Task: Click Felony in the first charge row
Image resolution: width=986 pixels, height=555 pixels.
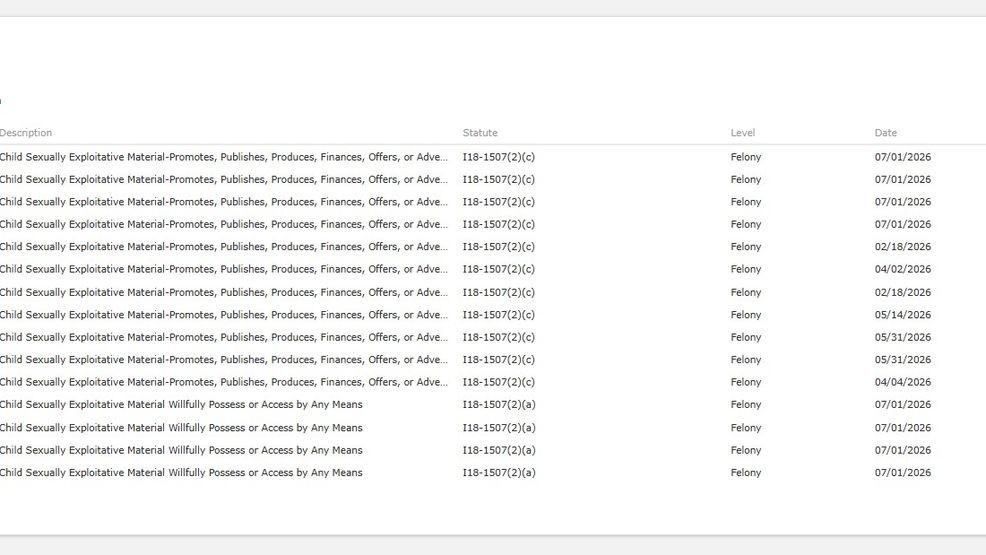Action: coord(746,157)
